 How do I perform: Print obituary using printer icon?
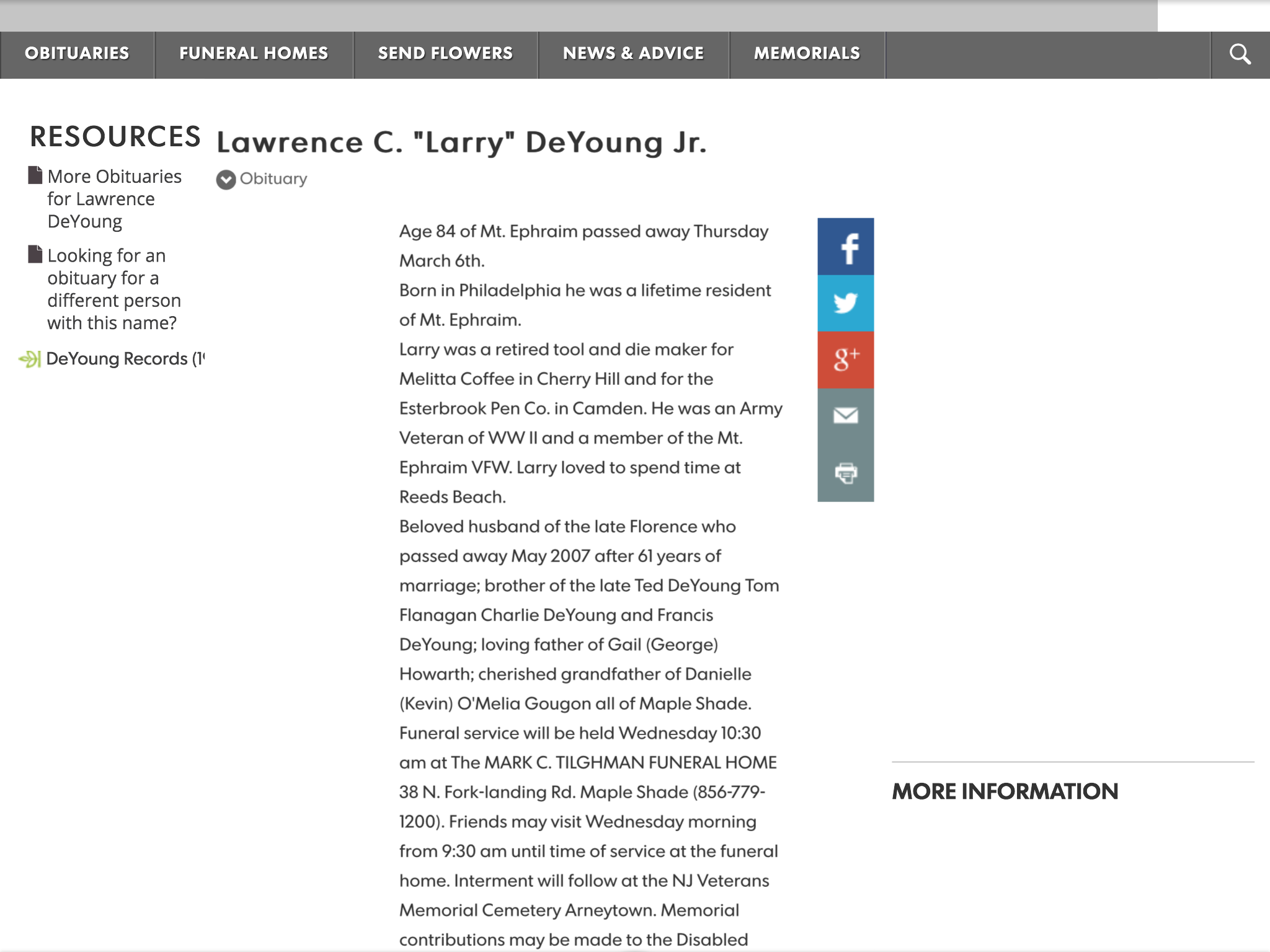(x=845, y=473)
